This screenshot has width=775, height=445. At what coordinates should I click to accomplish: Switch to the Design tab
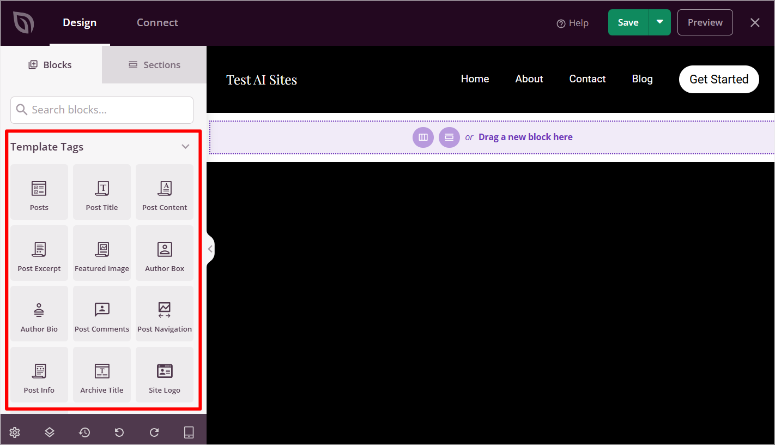click(80, 23)
